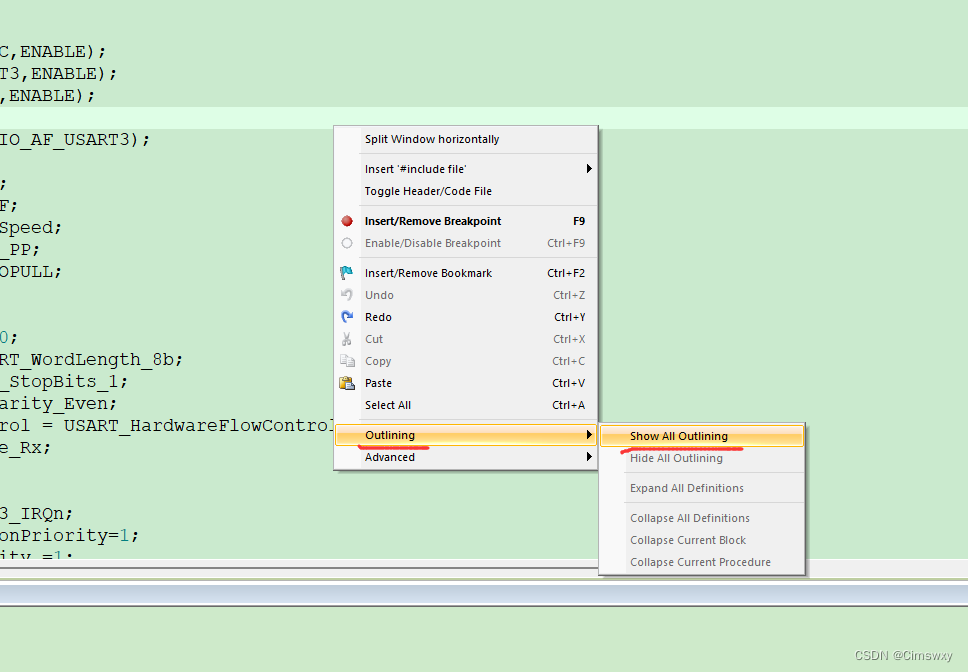The height and width of the screenshot is (672, 968).
Task: Select Enable/Disable Breakpoint entry
Action: [x=466, y=243]
